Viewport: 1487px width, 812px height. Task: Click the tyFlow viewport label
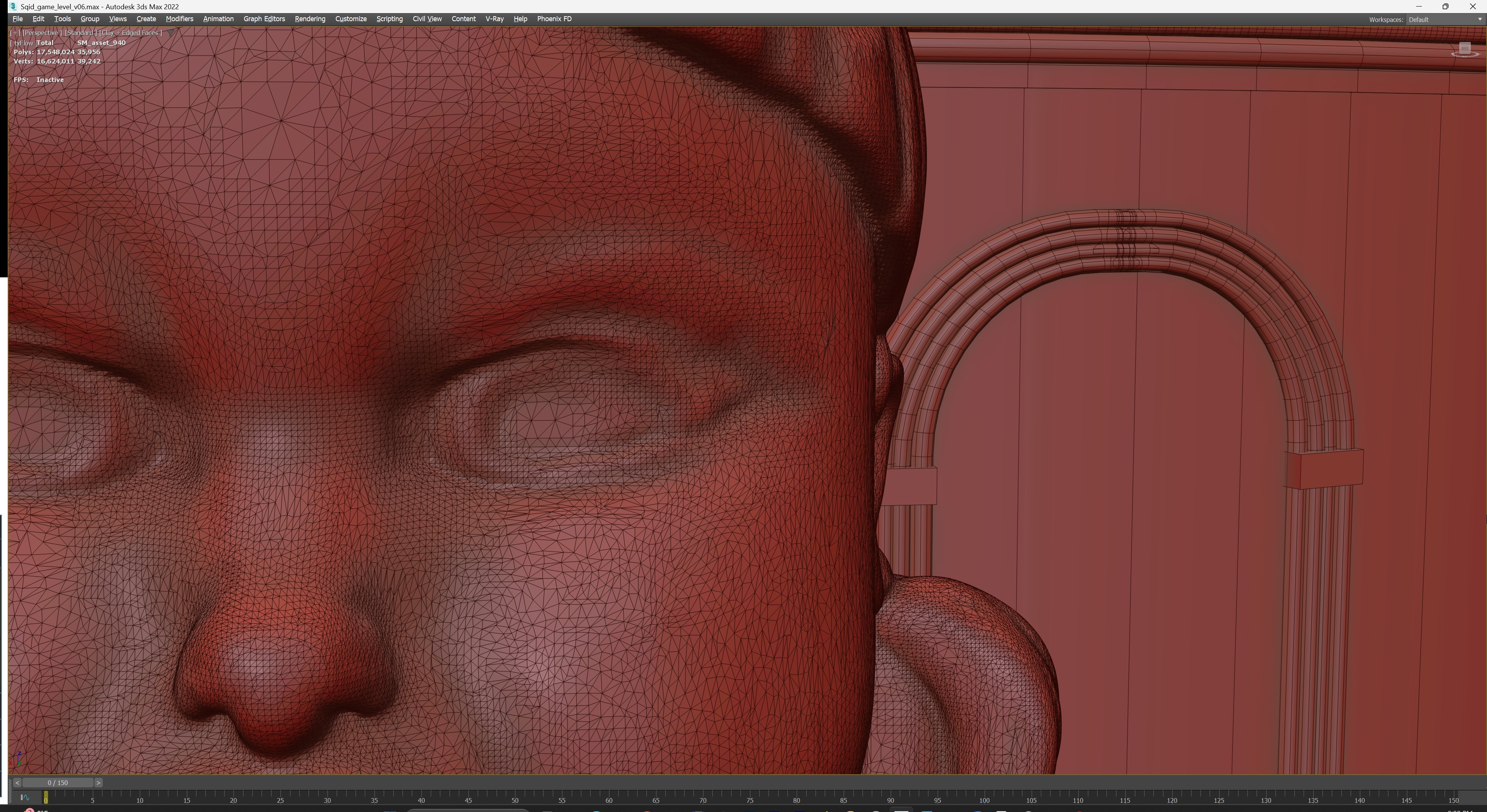coord(23,43)
